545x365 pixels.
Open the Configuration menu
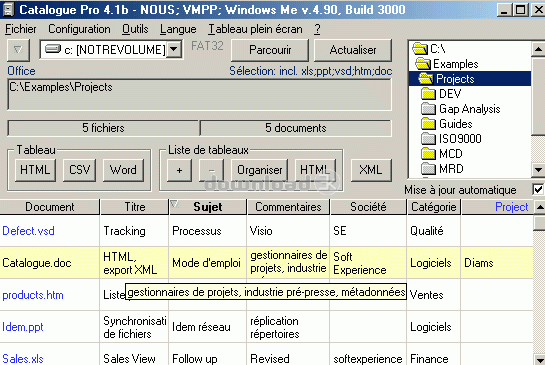pyautogui.click(x=79, y=29)
